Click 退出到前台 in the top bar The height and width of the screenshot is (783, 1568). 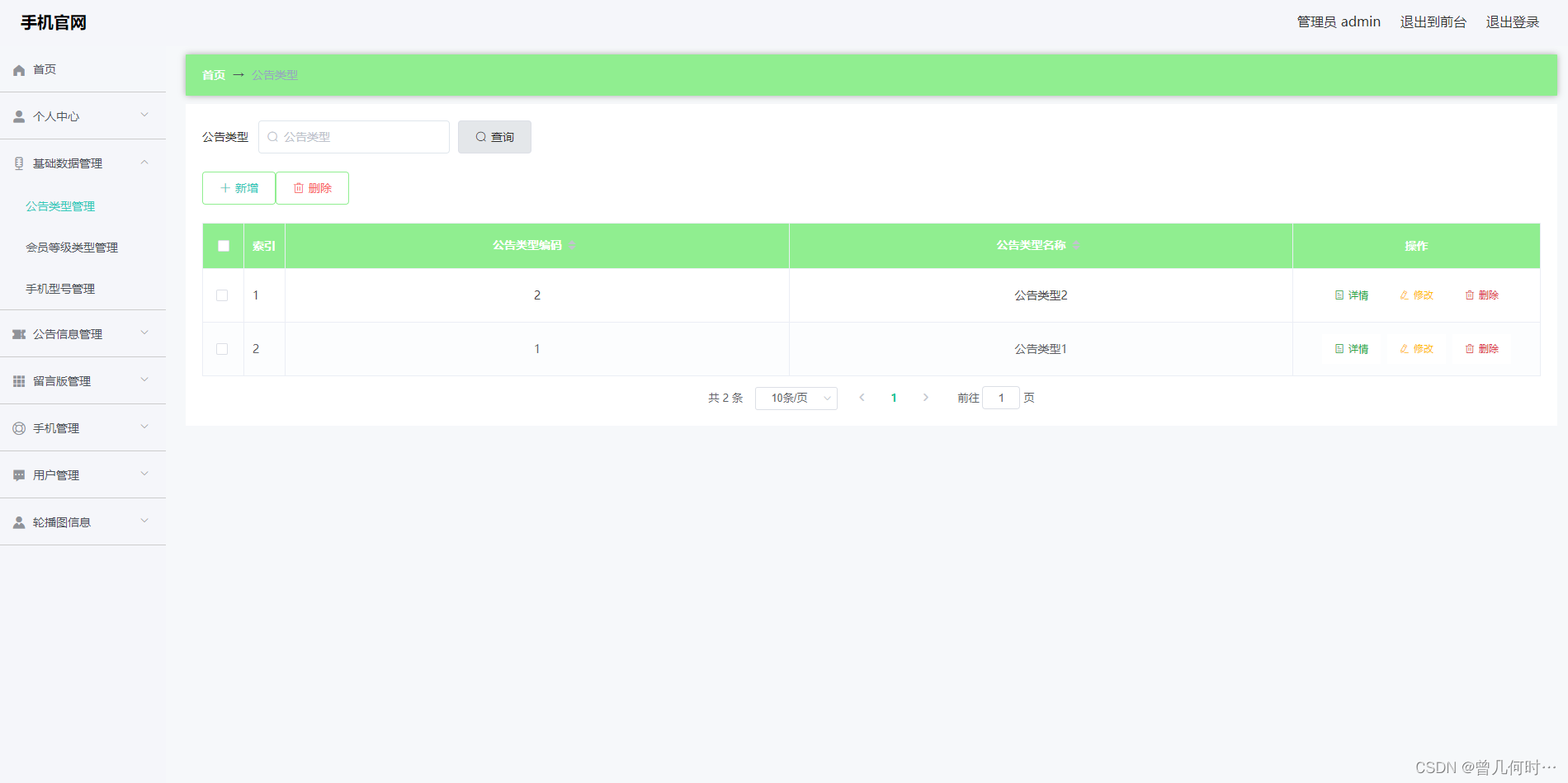1433,22
